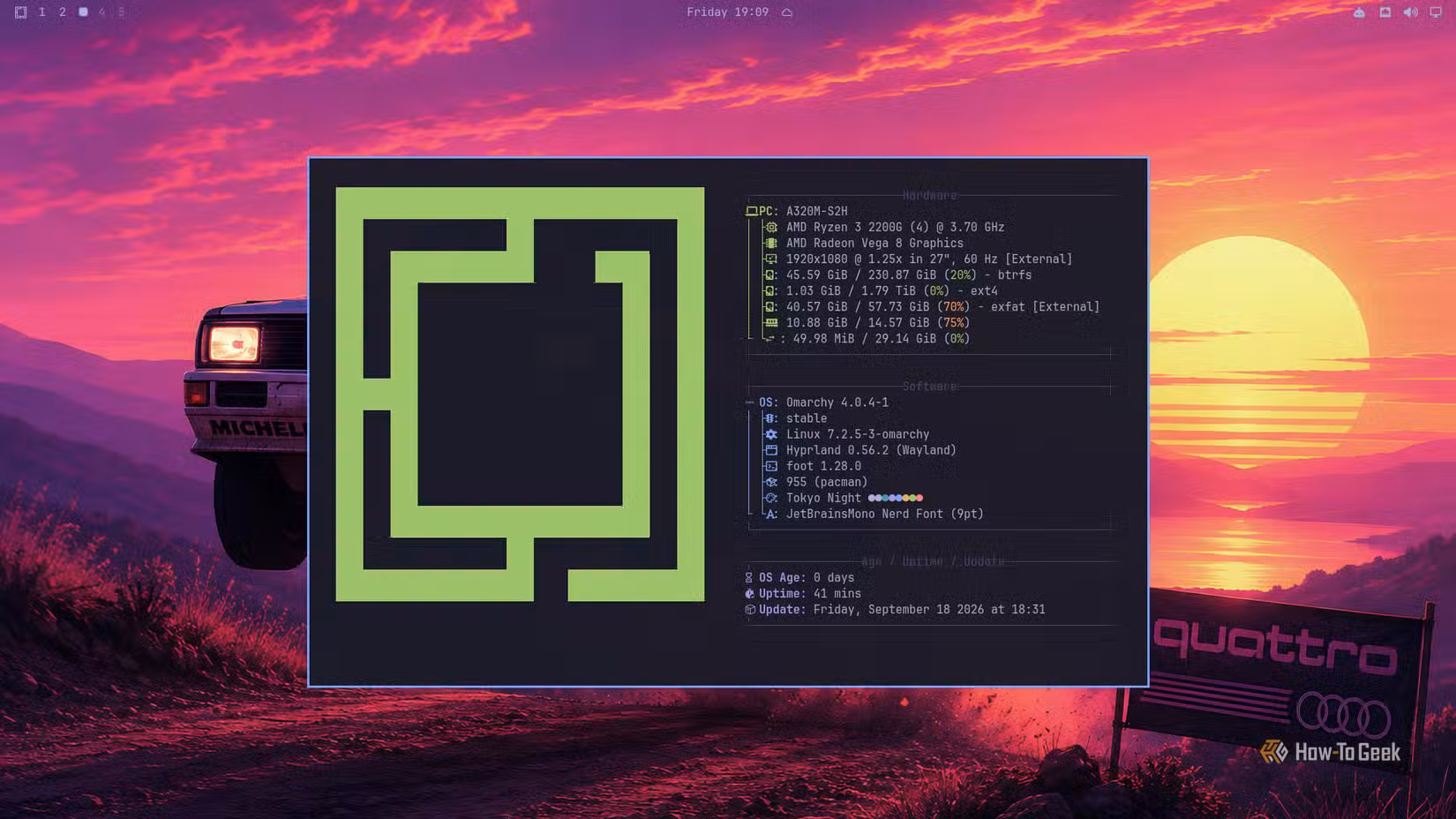Click the 'foot 1.28.0' text
The image size is (1456, 819).
[823, 466]
